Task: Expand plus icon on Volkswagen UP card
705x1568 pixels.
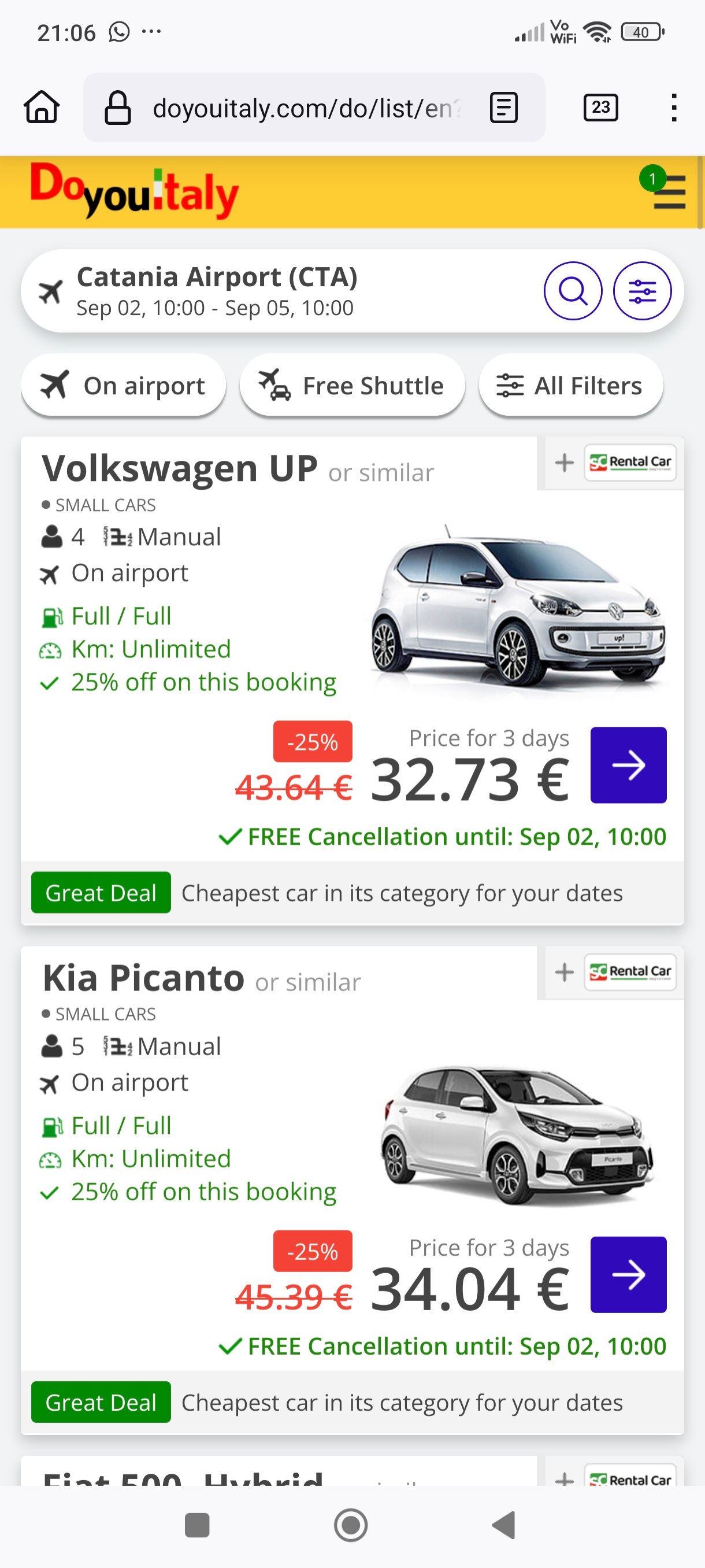Action: [565, 463]
